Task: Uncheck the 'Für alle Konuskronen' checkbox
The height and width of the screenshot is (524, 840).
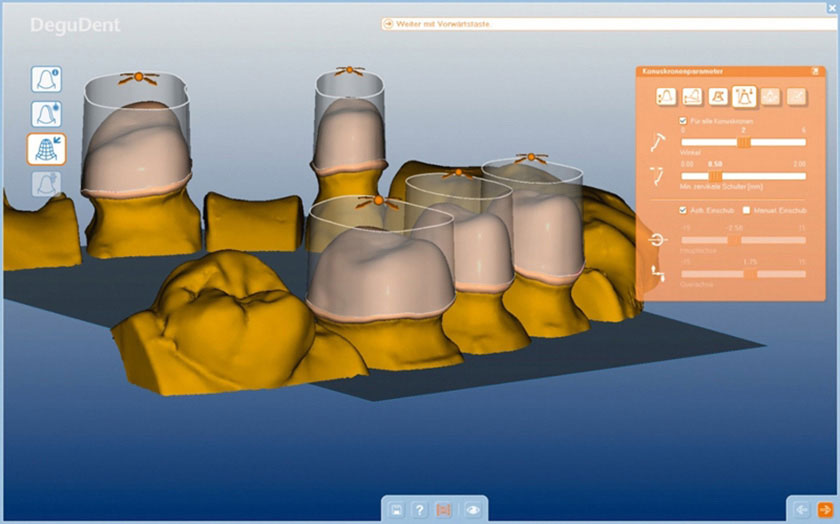Action: point(683,121)
